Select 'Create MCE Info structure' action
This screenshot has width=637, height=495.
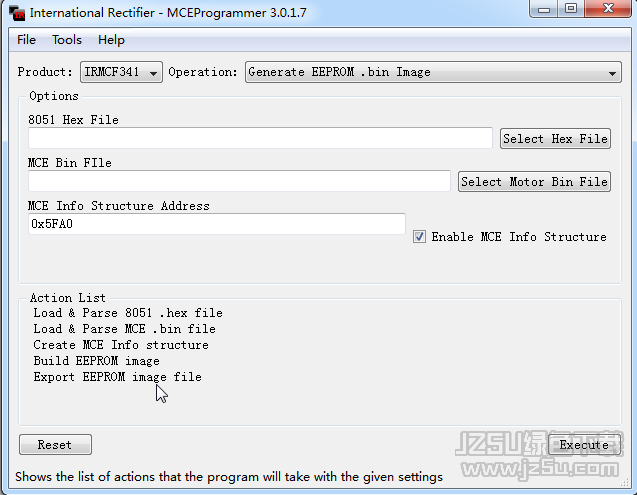click(x=121, y=345)
